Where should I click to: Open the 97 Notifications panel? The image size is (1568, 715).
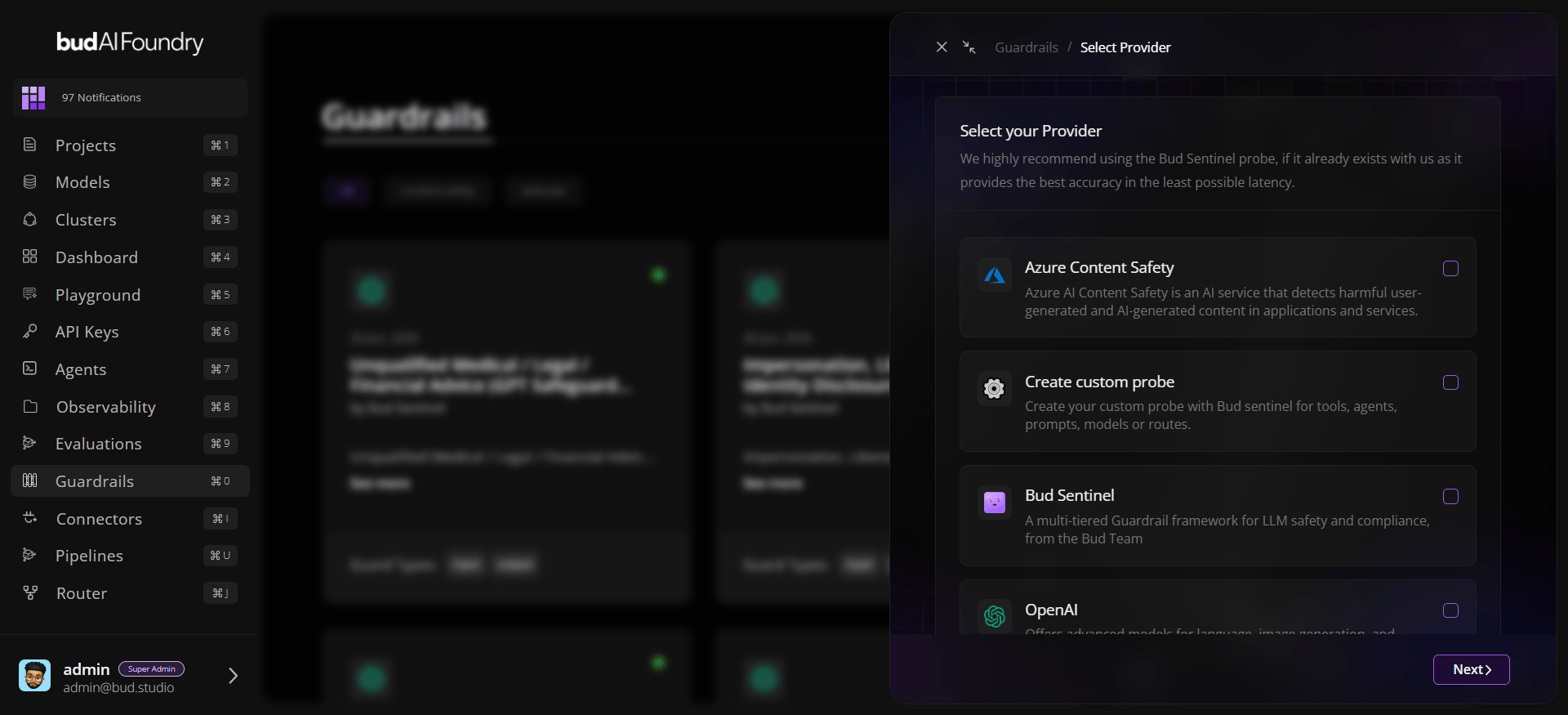coord(130,98)
